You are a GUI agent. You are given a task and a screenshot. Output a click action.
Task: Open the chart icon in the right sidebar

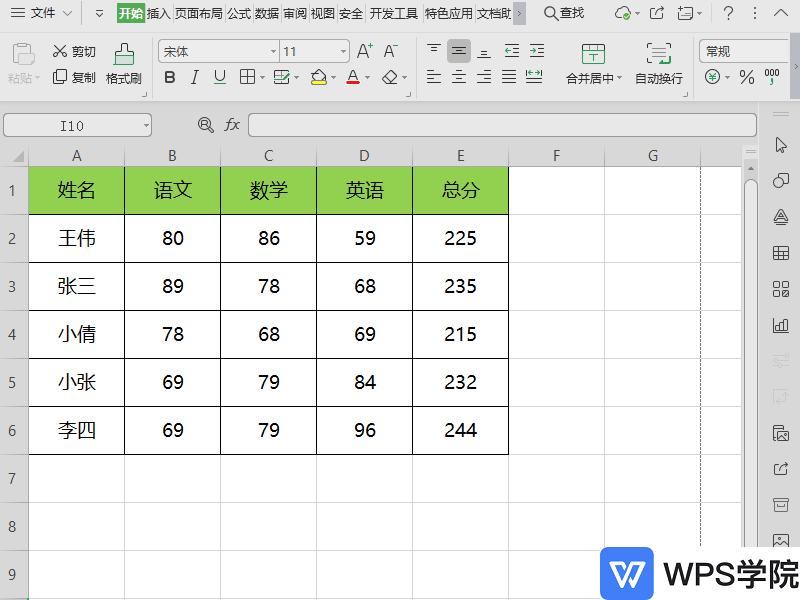click(781, 325)
